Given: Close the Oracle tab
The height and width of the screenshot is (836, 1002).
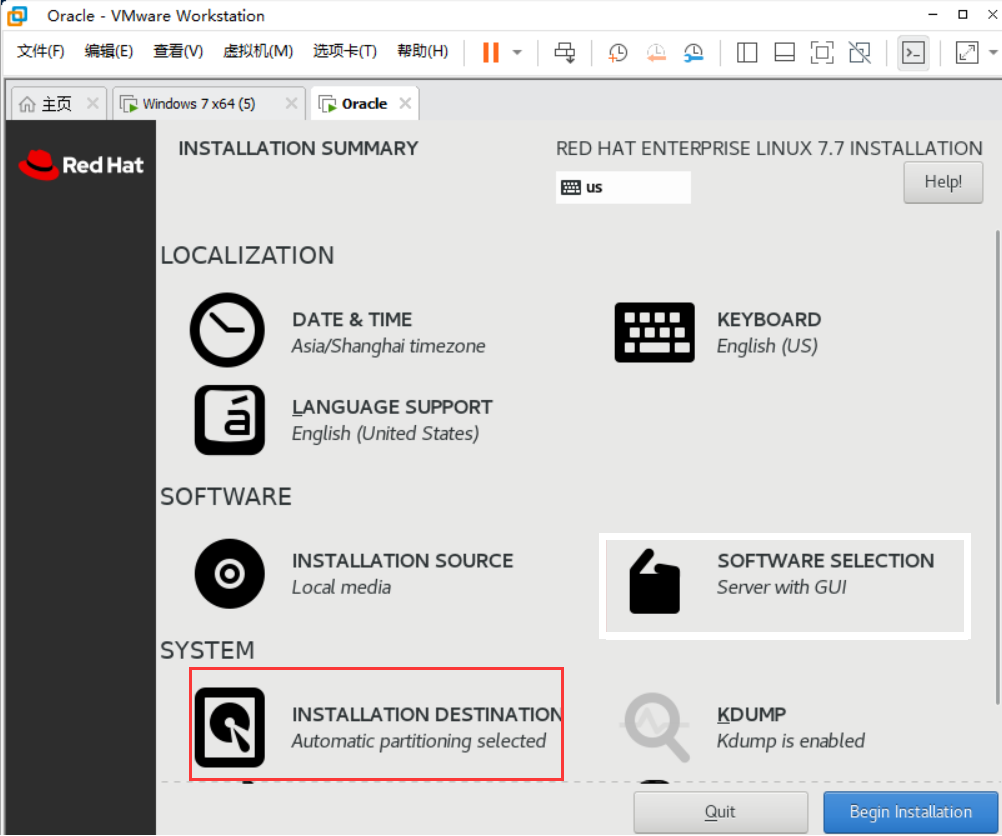Looking at the screenshot, I should click(405, 103).
